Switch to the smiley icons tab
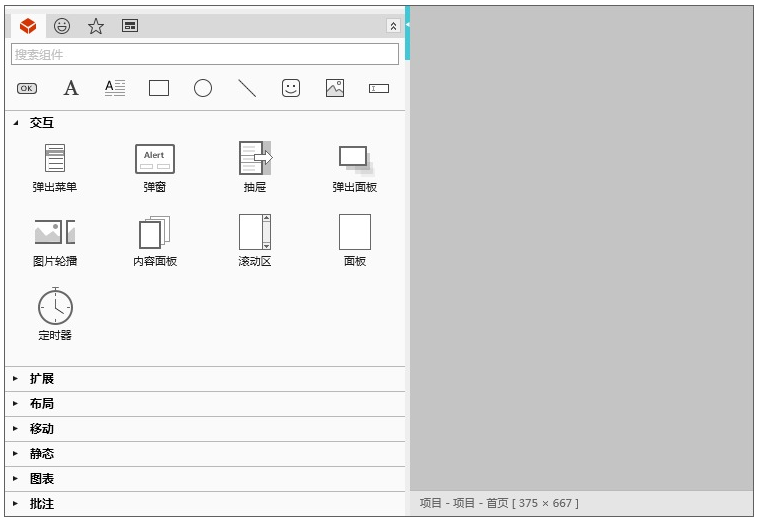758x522 pixels. click(x=62, y=26)
